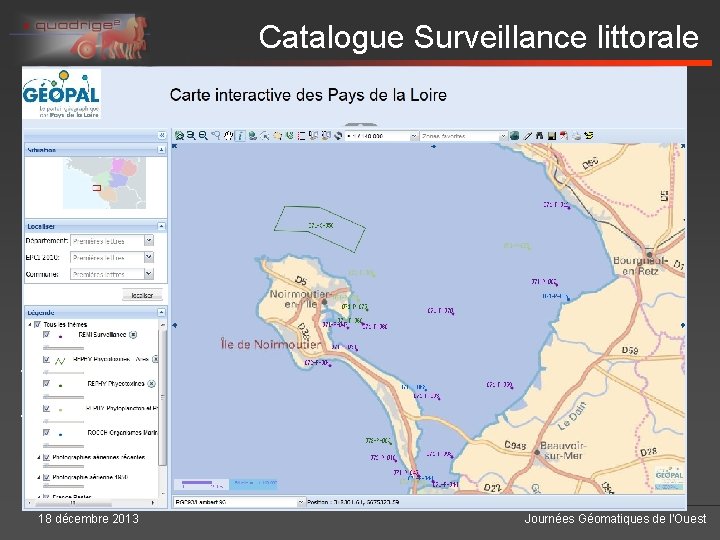
Task: Uncheck REPHY Phycotoxines layer checkbox
Action: click(x=46, y=383)
